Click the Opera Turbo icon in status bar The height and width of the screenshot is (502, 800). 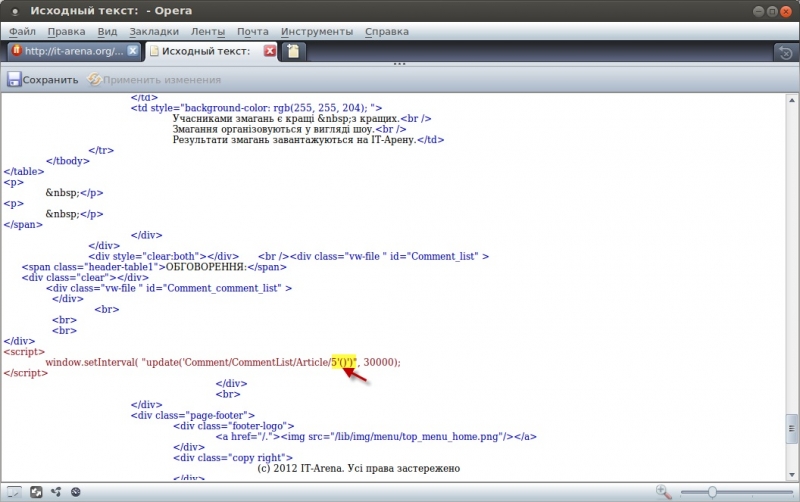coord(76,492)
